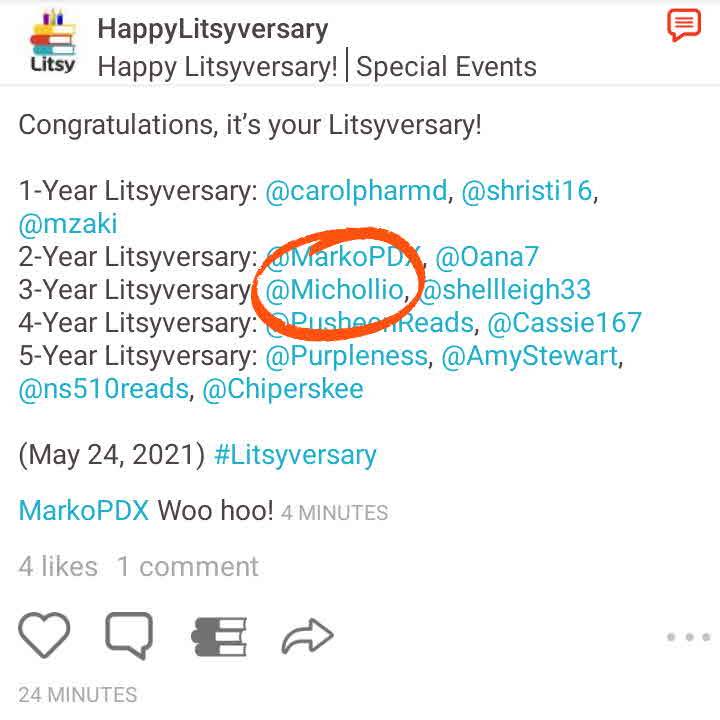The width and height of the screenshot is (720, 720).
Task: Open @Oana7 user mention
Action: pyautogui.click(x=487, y=256)
